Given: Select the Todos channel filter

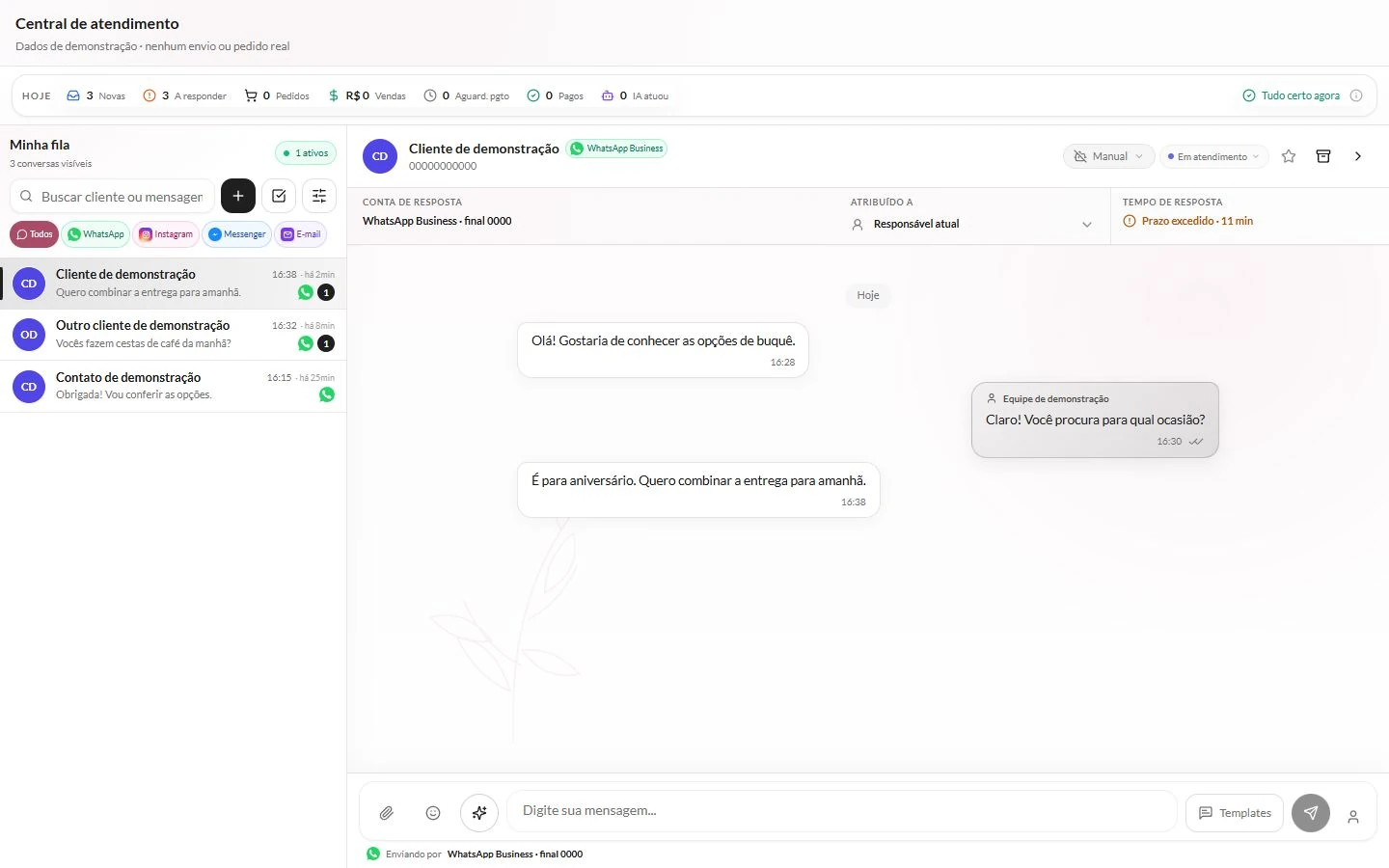Looking at the screenshot, I should click(x=34, y=234).
